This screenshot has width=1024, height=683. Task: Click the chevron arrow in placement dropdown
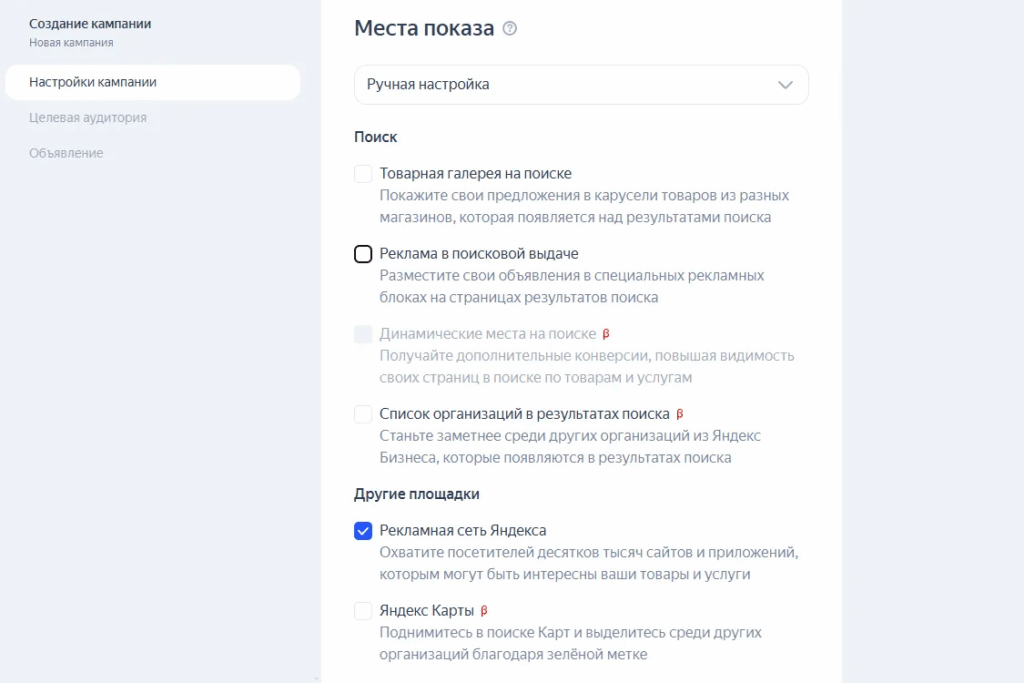(785, 85)
